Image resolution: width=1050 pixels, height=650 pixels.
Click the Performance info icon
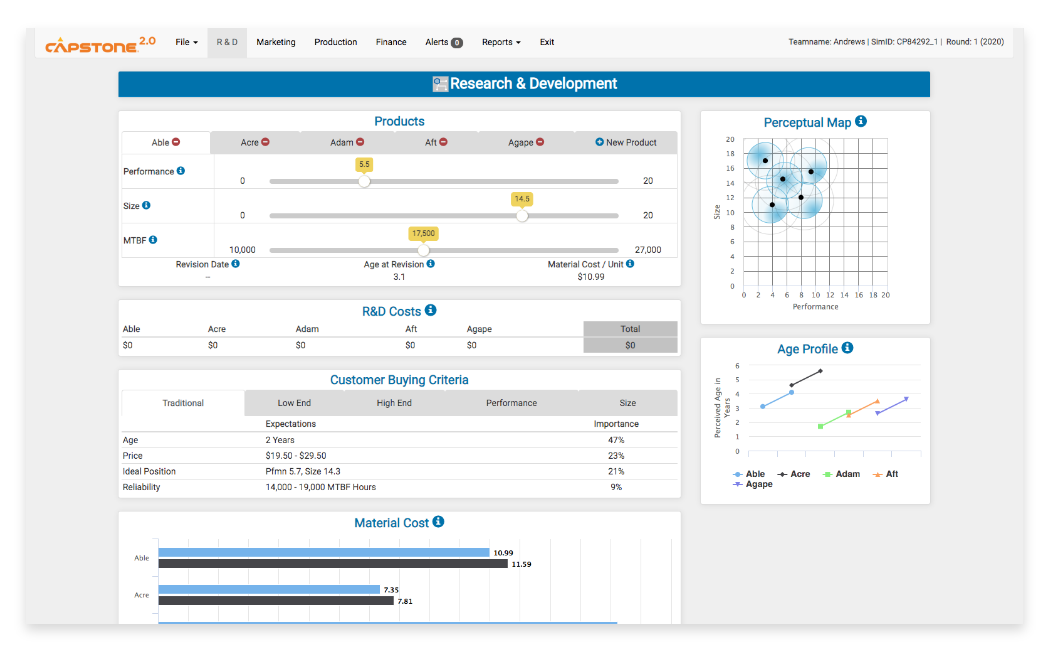pyautogui.click(x=183, y=171)
